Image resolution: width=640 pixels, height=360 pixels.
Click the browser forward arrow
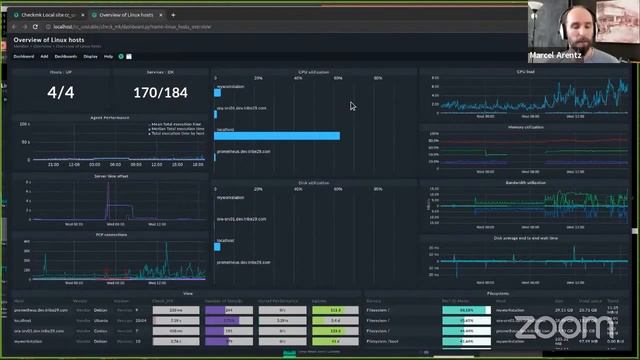click(x=24, y=27)
